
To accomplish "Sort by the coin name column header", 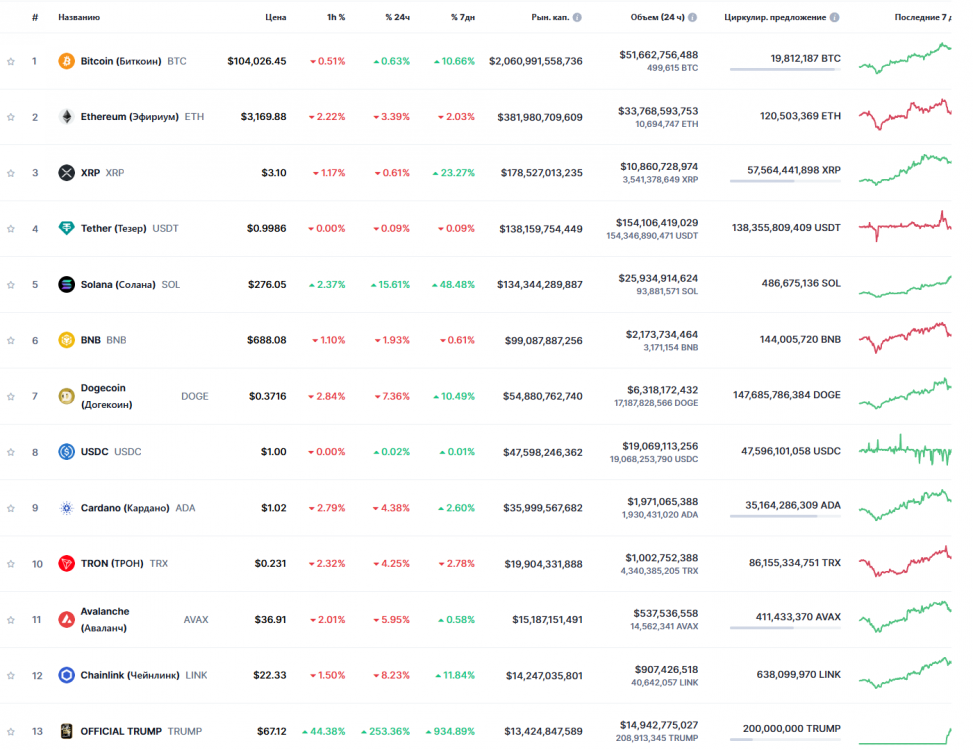I will [x=79, y=17].
